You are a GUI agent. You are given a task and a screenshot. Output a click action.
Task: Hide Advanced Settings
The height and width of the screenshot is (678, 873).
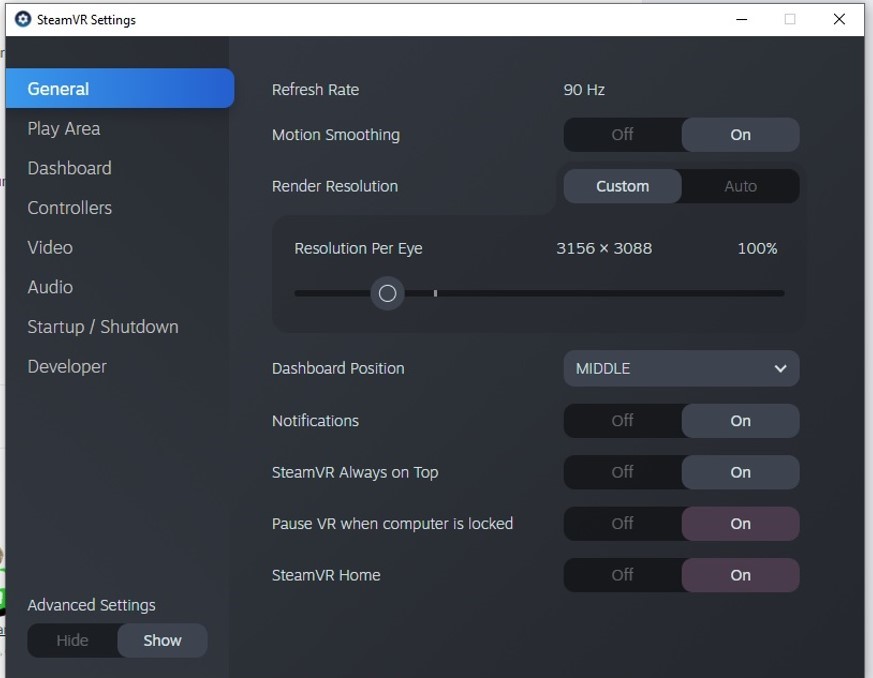[x=72, y=641]
